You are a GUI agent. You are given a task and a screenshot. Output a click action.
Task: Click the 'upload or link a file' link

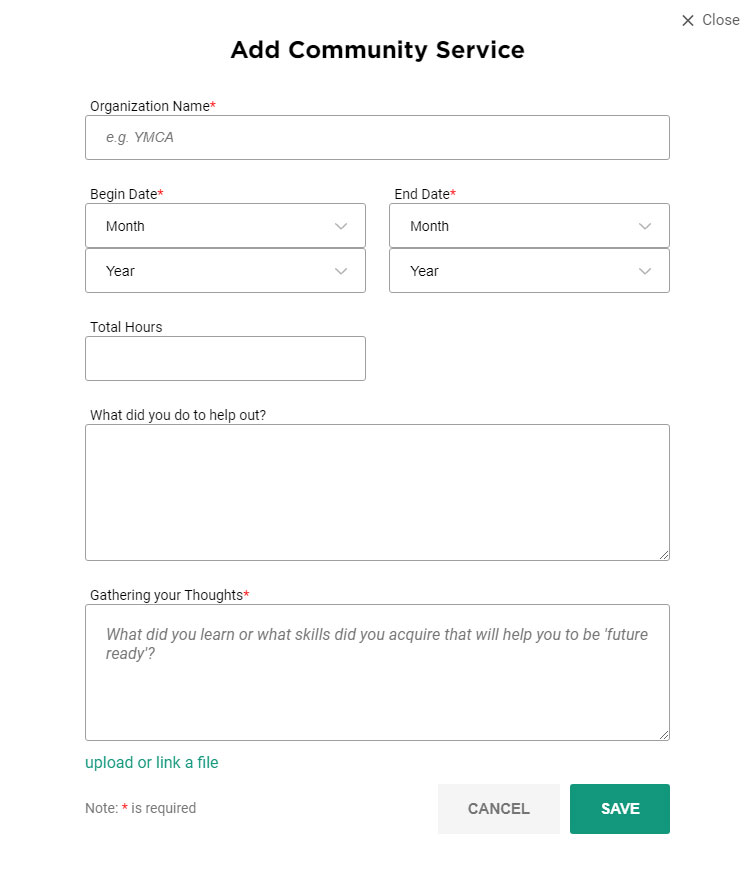pos(151,763)
